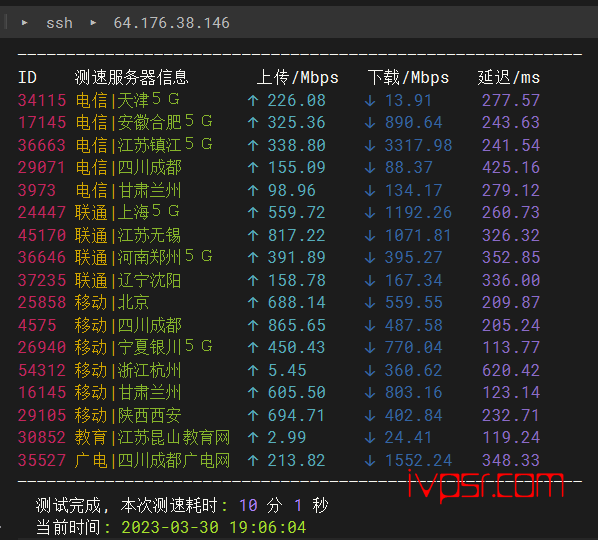Image resolution: width=598 pixels, height=540 pixels.
Task: Click the IP address 64.176.38.146
Action: point(172,23)
